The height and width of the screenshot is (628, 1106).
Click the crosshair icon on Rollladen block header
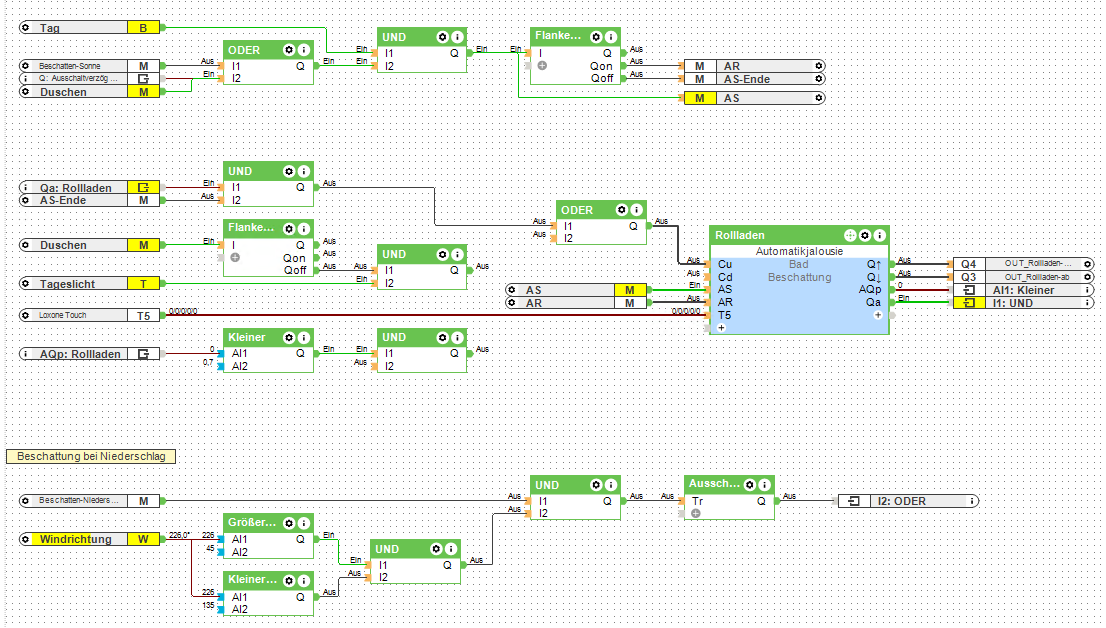click(x=850, y=235)
